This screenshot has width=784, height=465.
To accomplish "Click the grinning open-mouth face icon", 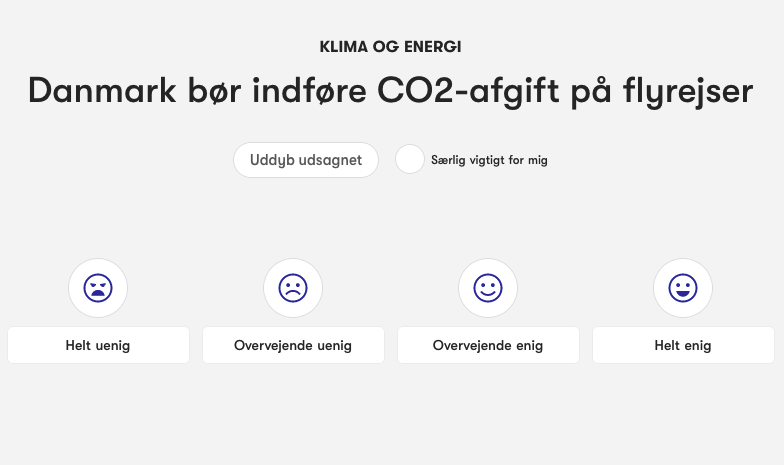I will (x=683, y=288).
